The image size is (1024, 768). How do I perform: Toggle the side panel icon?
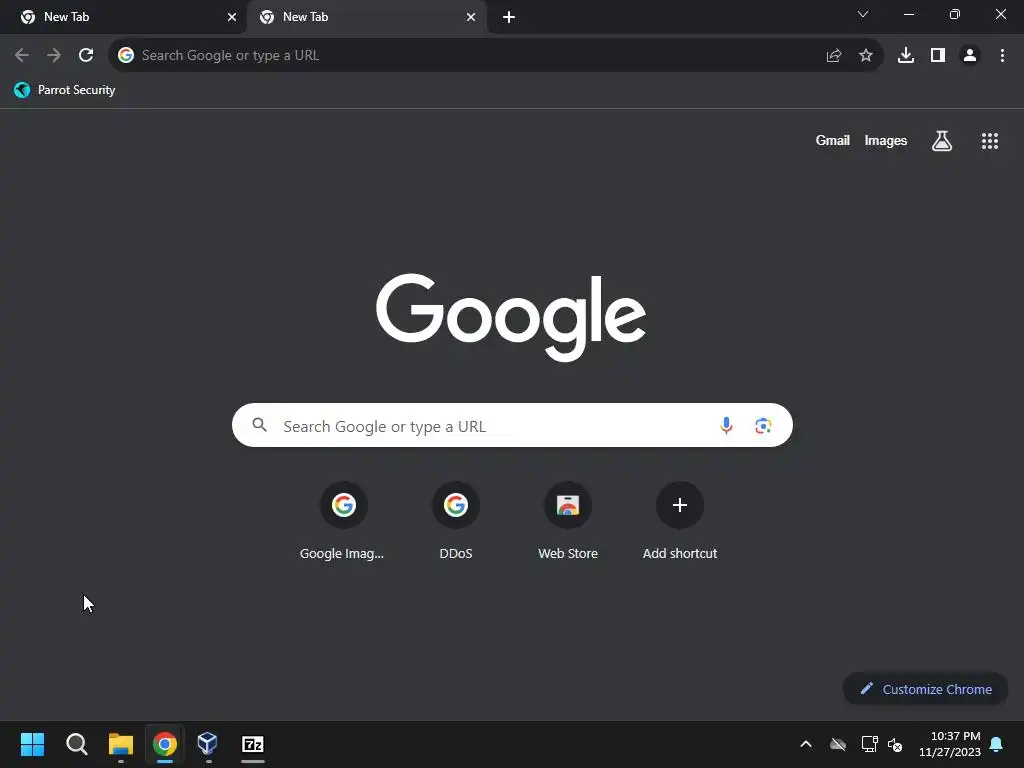click(x=938, y=56)
